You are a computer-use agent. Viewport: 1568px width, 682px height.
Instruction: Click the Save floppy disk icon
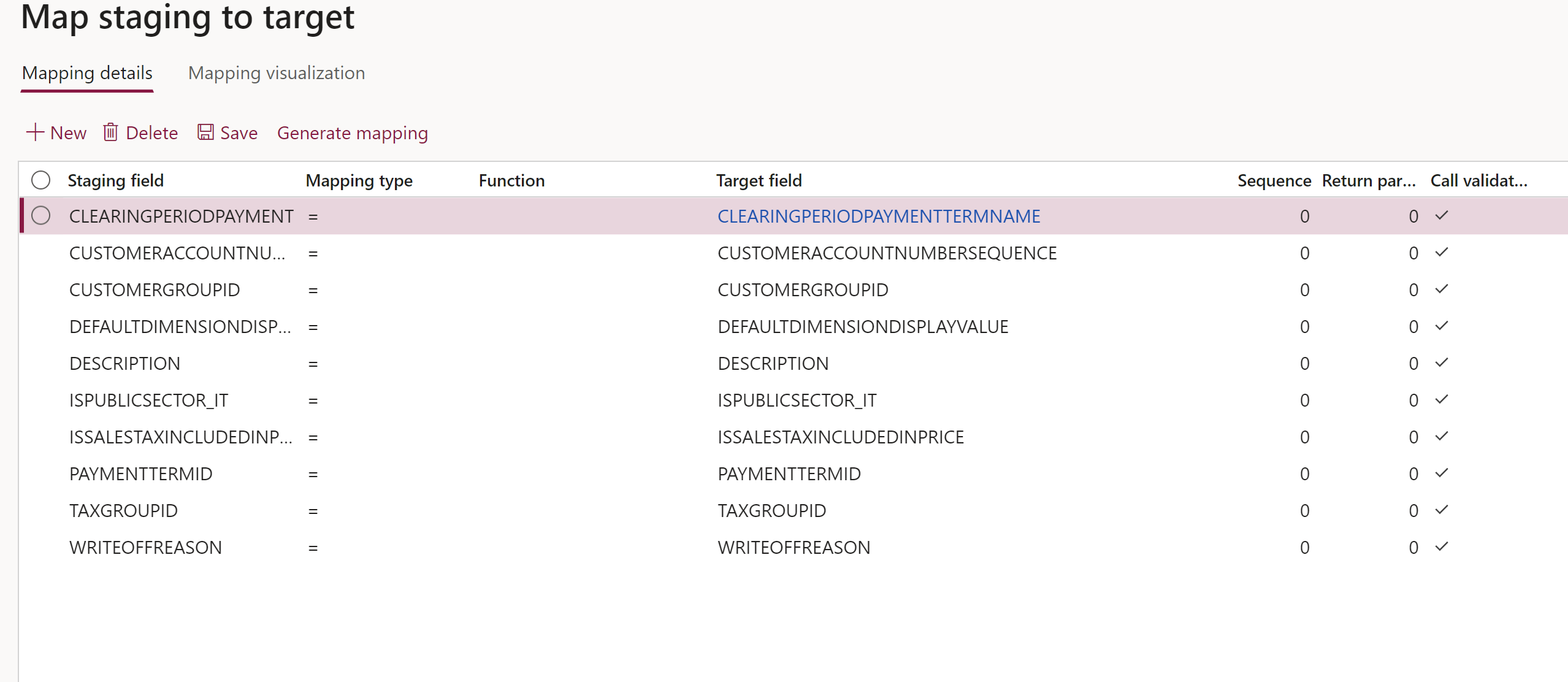click(205, 132)
